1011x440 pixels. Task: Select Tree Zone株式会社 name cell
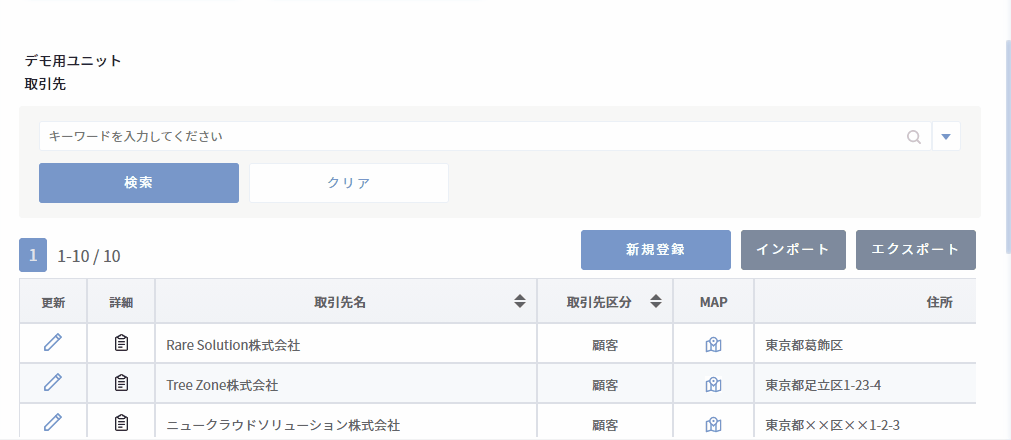(x=346, y=384)
